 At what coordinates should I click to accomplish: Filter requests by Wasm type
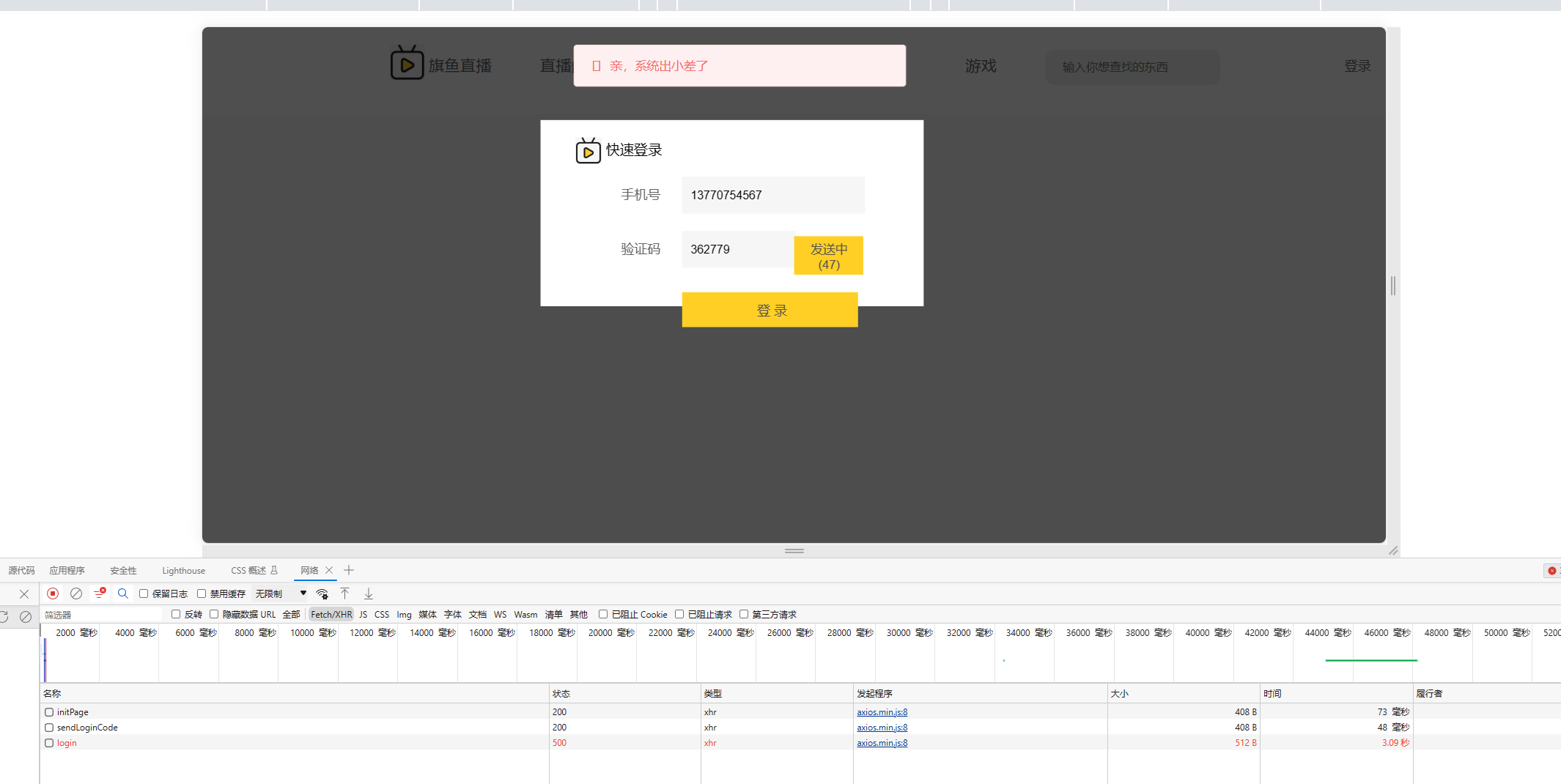pos(525,615)
